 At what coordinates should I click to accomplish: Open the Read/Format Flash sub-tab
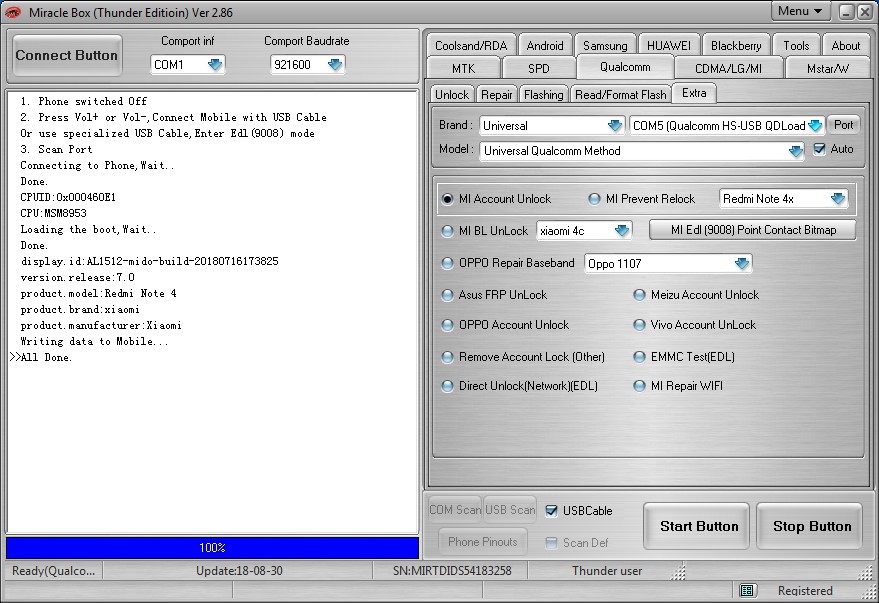[621, 95]
